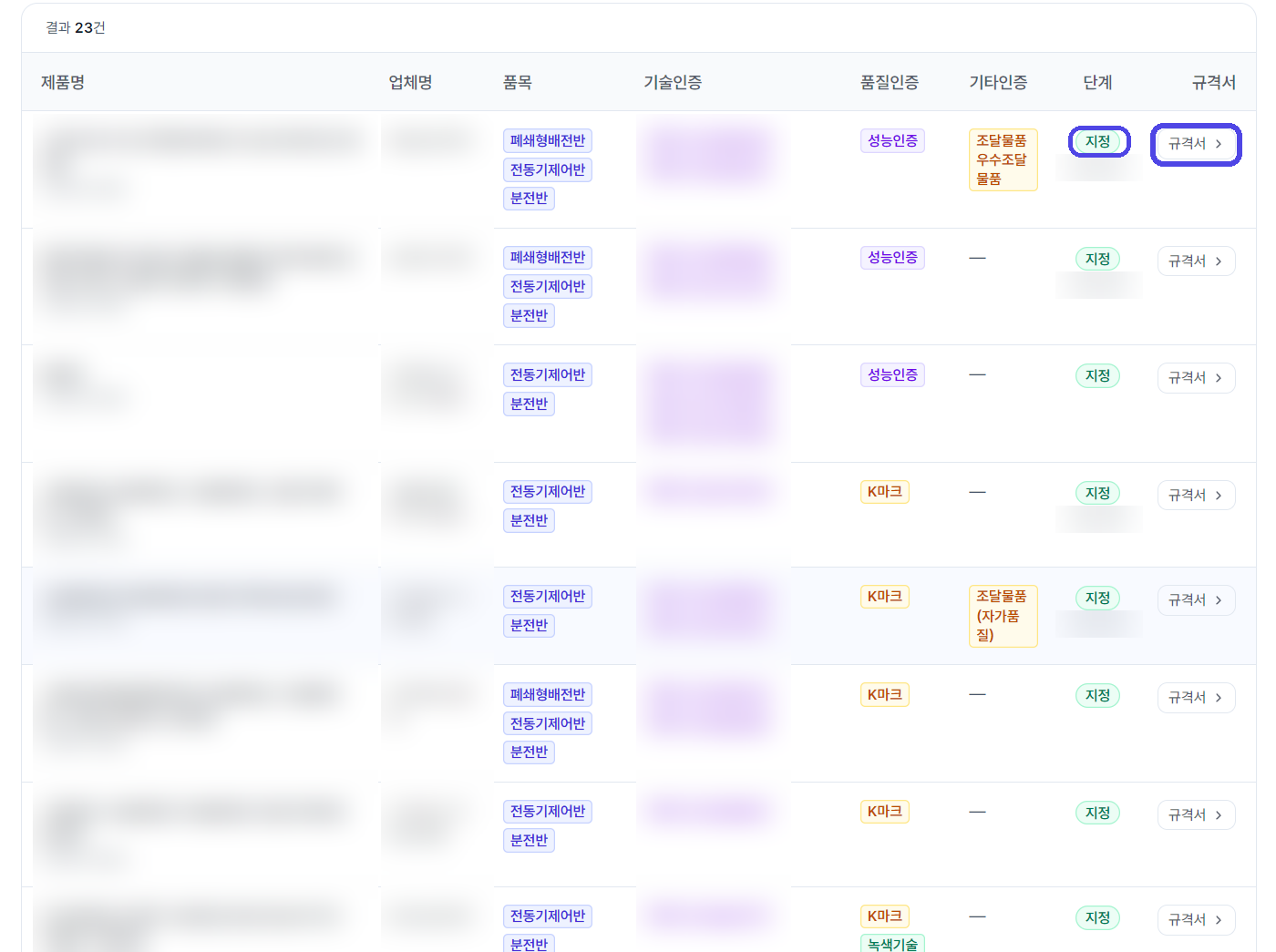Click the 업체명 column header
1276x952 pixels.
(x=410, y=83)
